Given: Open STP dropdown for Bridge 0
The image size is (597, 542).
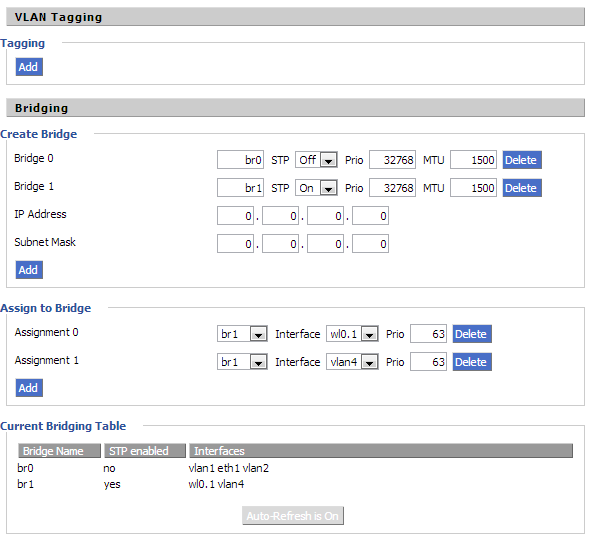Looking at the screenshot, I should pos(316,160).
